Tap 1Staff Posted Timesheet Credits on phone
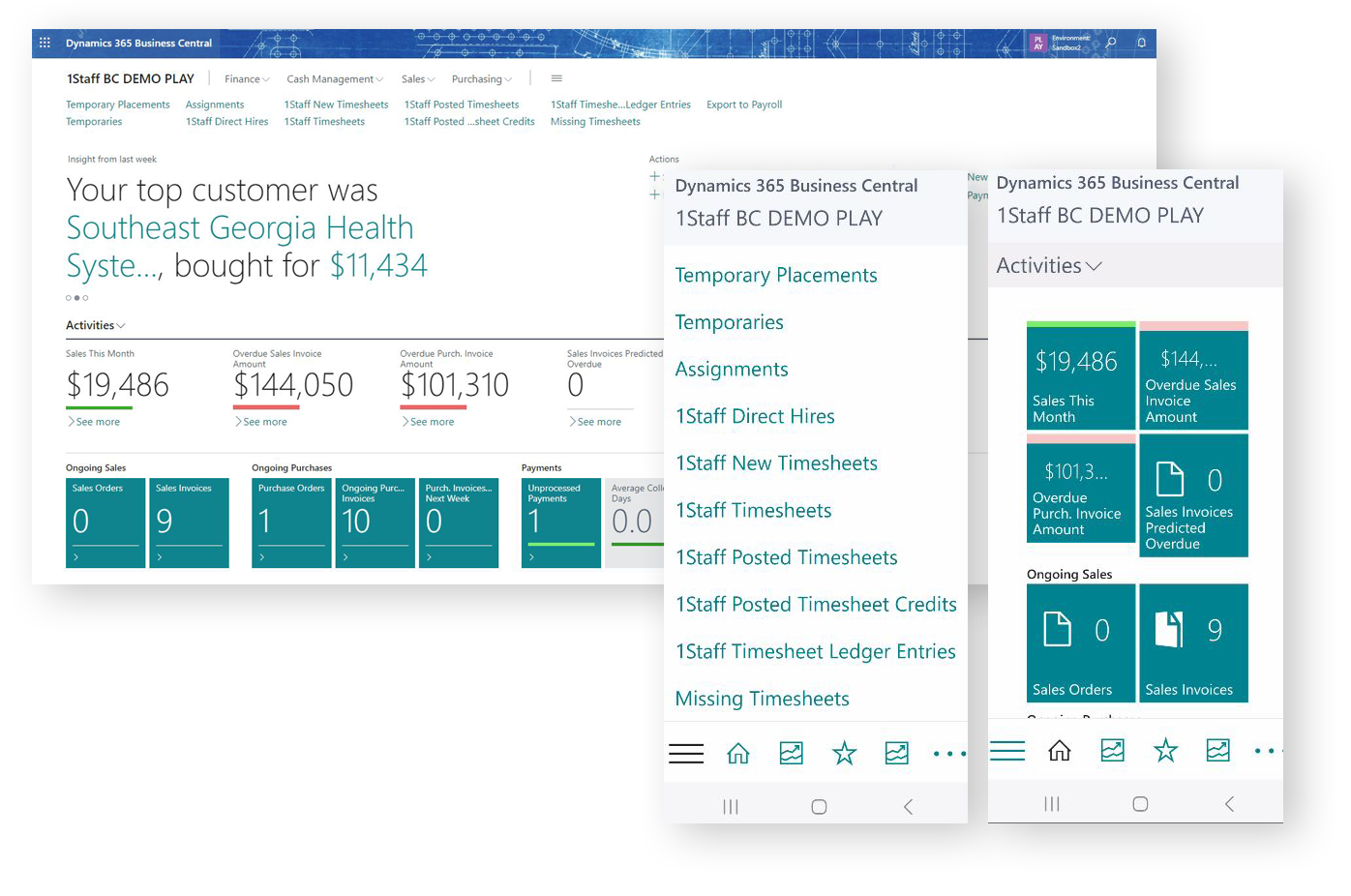The image size is (1351, 896). coord(816,605)
